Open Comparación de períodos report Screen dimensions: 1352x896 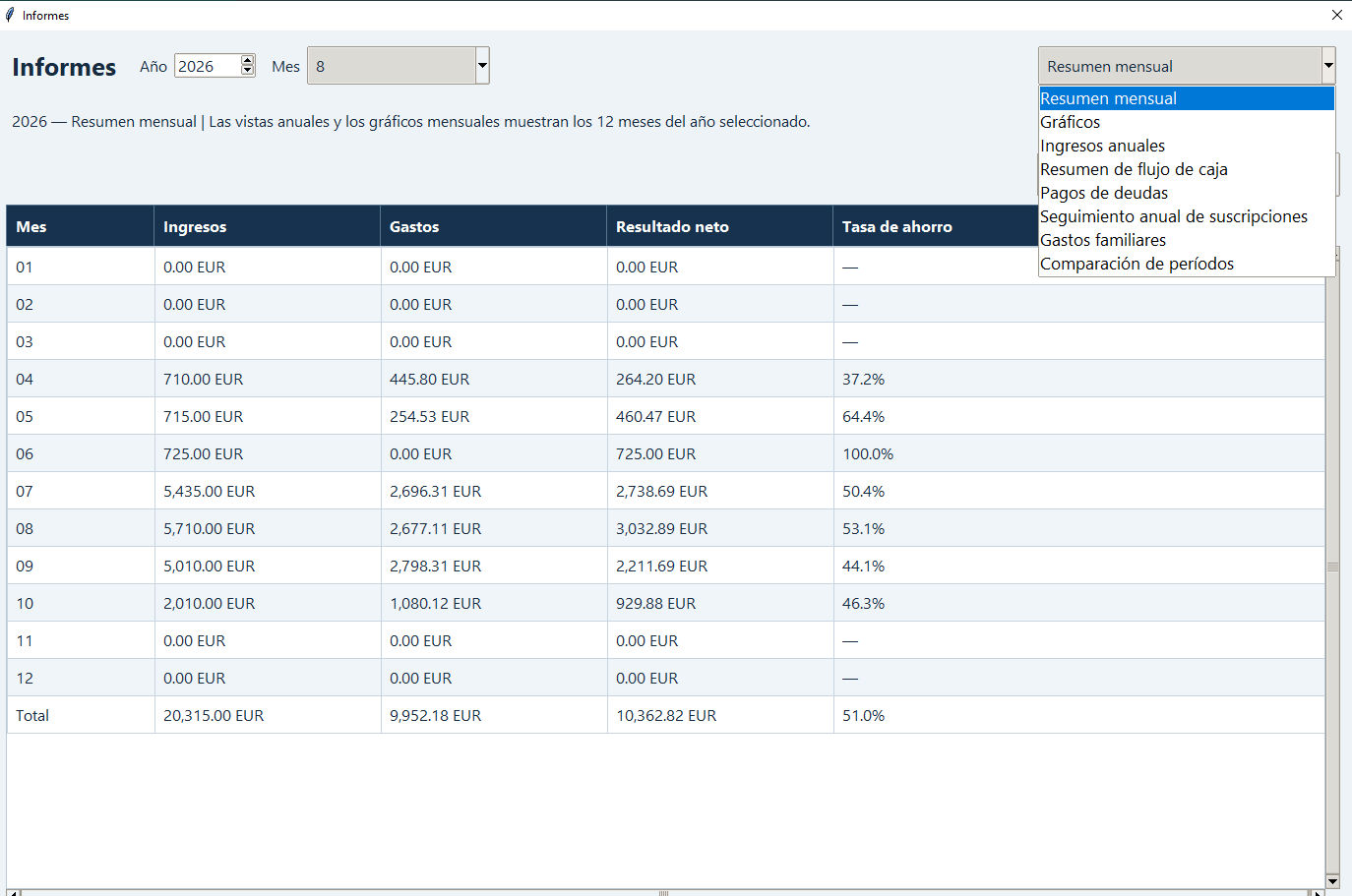coord(1186,264)
